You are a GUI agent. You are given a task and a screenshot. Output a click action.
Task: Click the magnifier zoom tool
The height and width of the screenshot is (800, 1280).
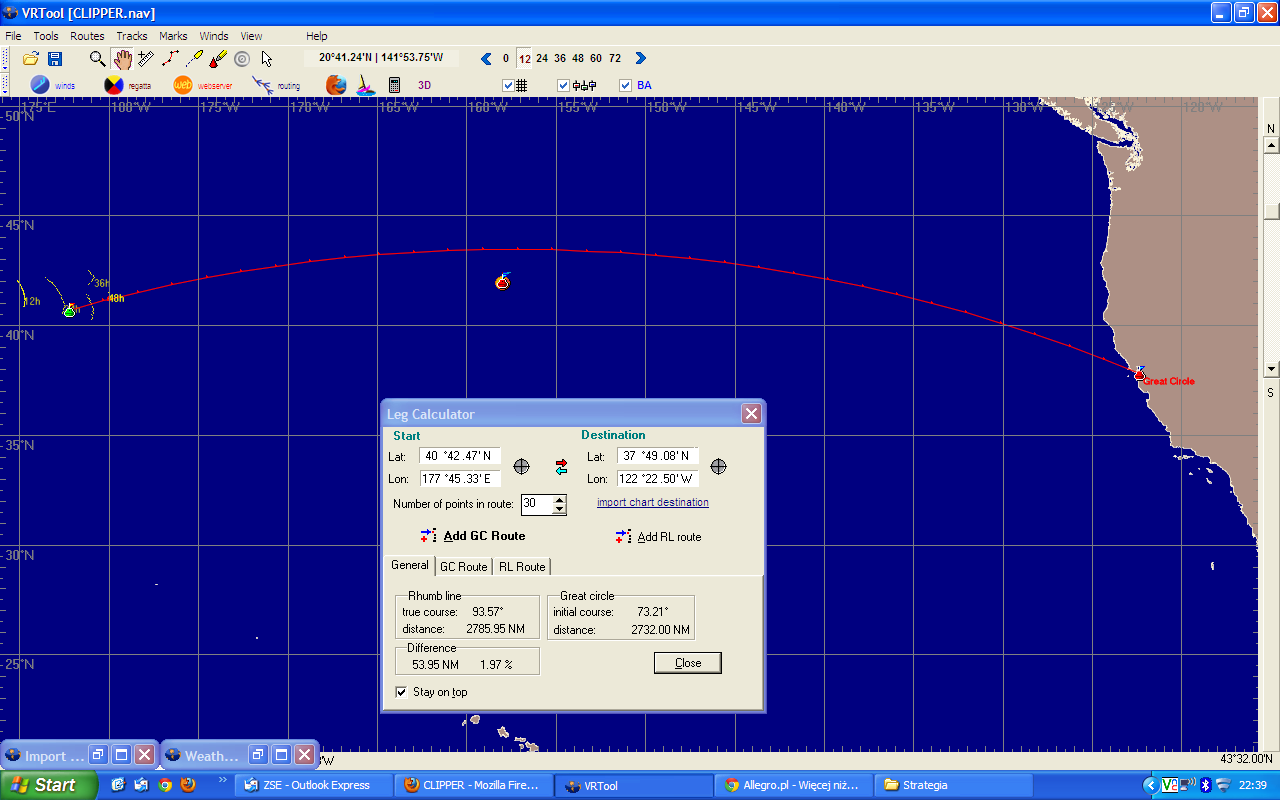97,58
